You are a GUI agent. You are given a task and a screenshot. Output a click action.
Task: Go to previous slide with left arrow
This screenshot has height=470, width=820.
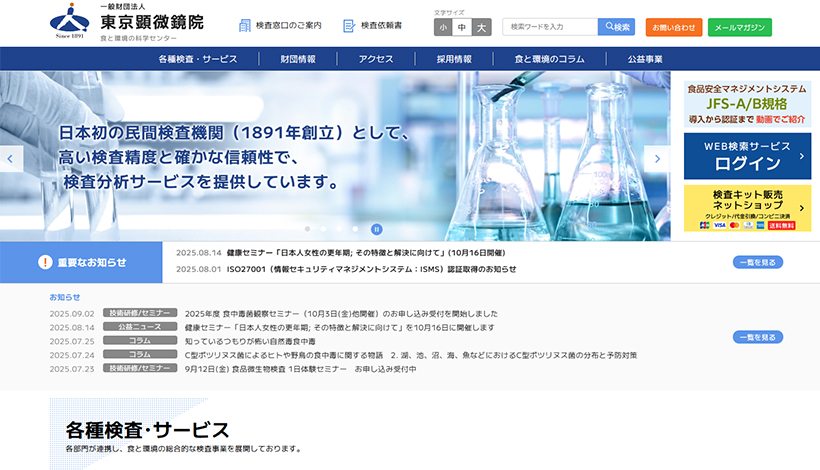[x=12, y=157]
